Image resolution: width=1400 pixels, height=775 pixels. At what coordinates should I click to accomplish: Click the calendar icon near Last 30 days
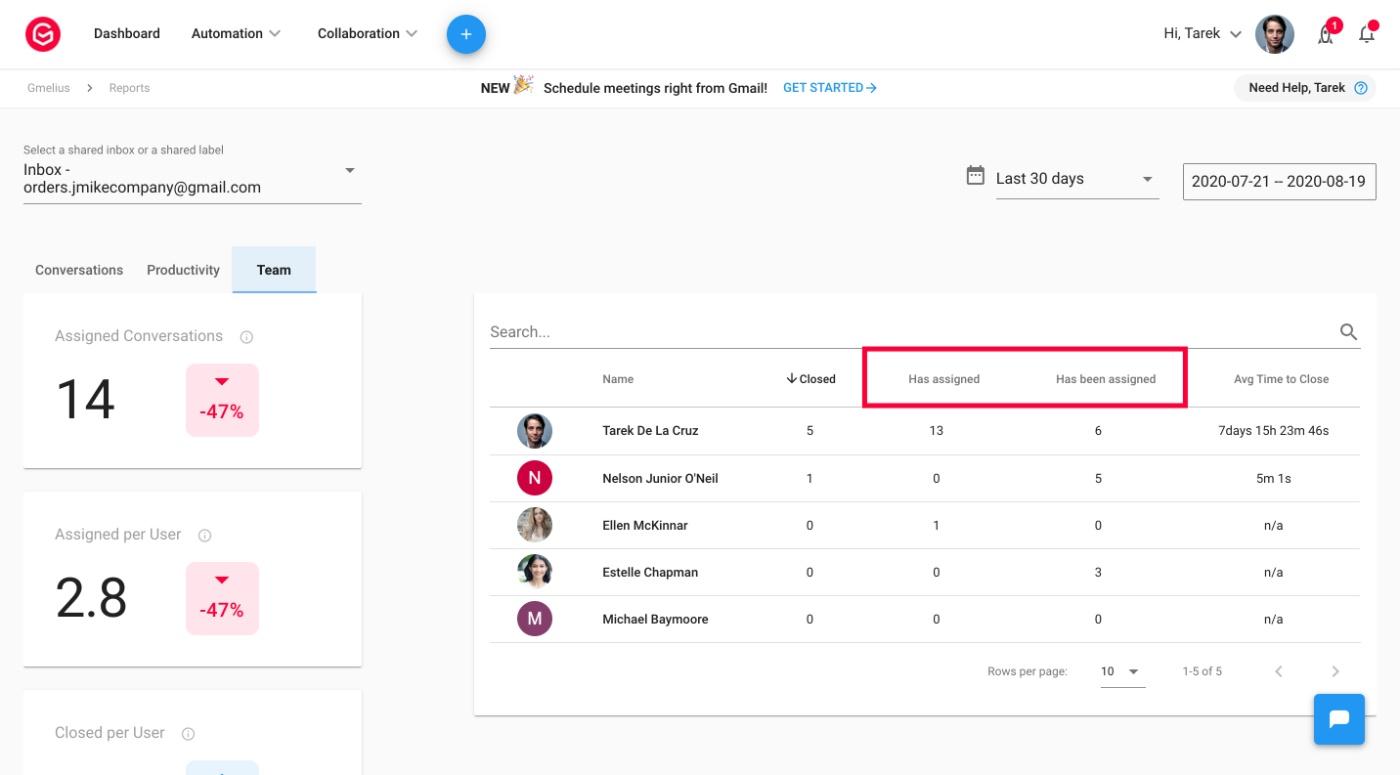tap(975, 176)
